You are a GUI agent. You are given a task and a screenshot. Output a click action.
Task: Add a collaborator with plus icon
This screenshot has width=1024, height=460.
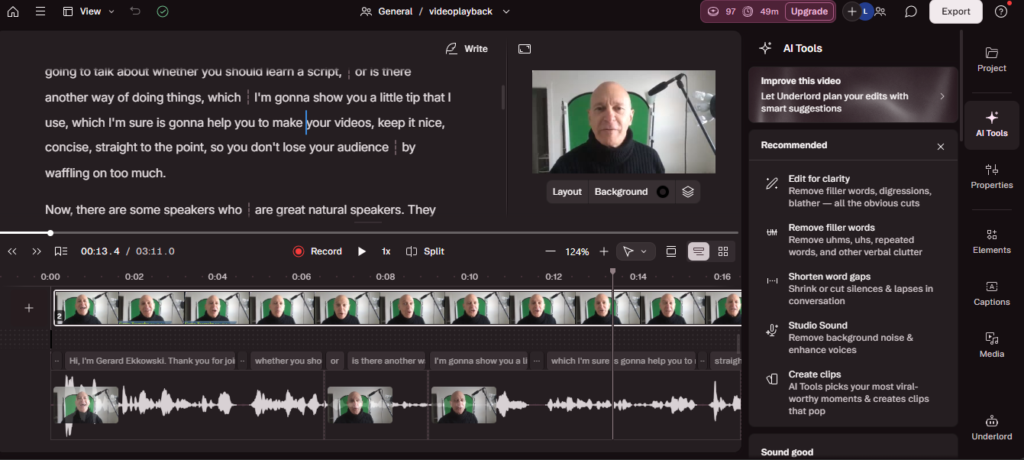(x=852, y=11)
